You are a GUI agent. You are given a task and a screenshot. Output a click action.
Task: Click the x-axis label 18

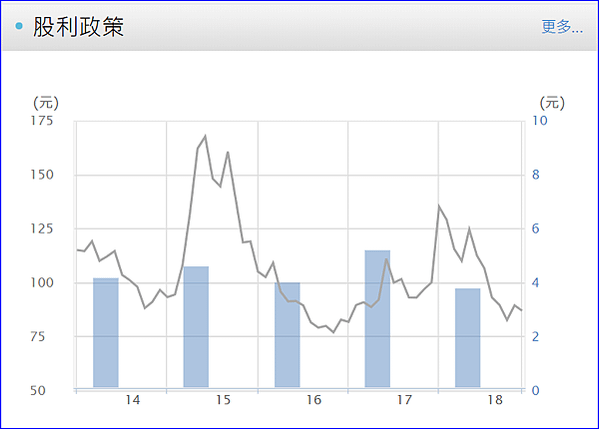[x=495, y=400]
